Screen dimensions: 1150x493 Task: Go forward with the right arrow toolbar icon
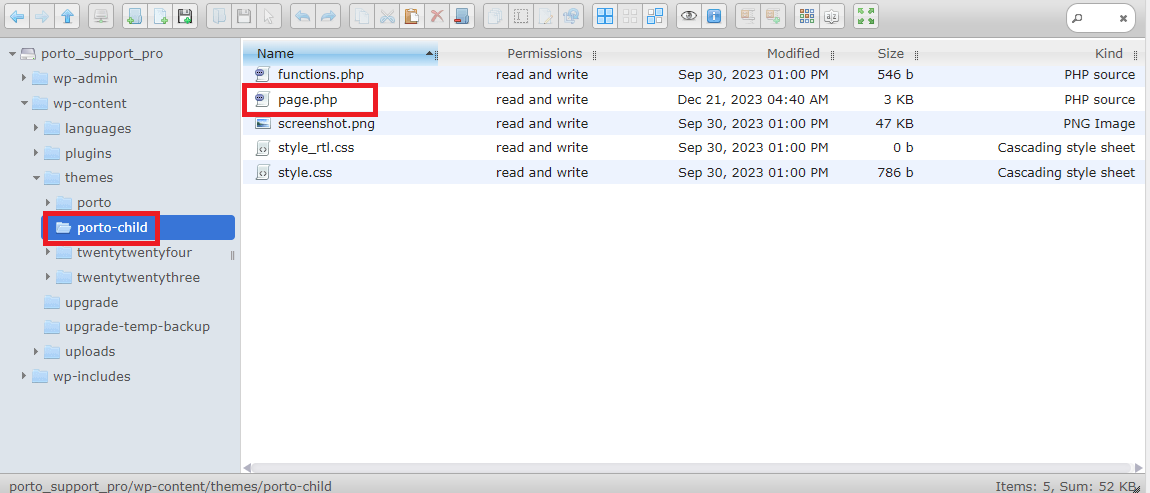coord(43,16)
